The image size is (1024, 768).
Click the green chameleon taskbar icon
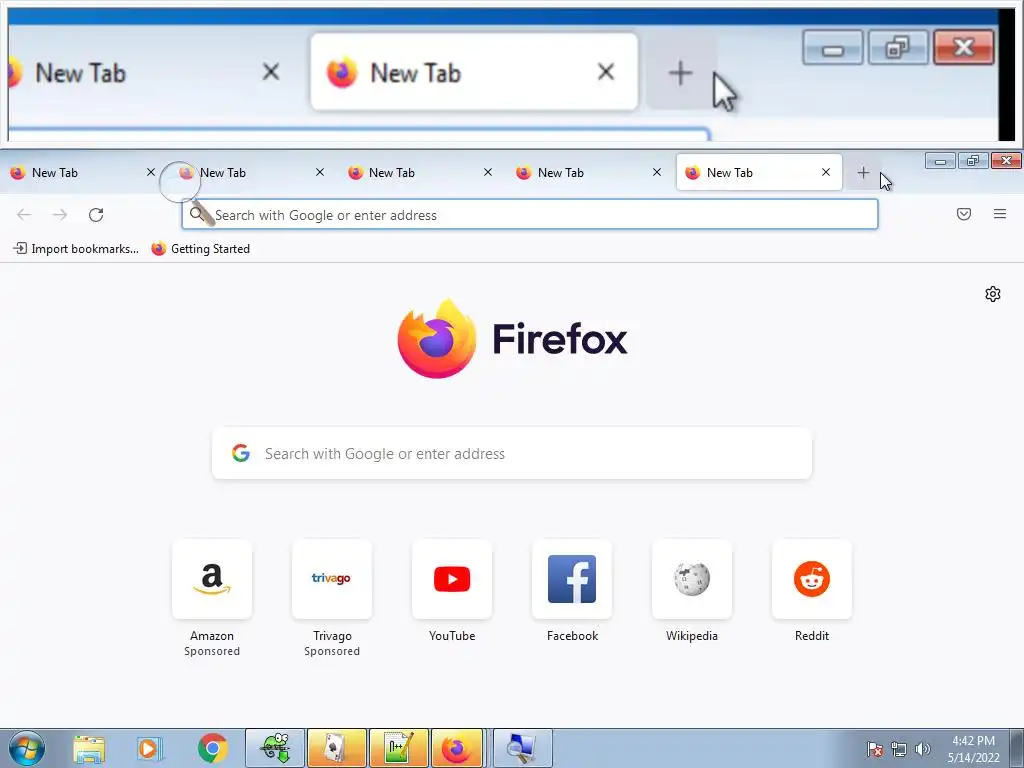[275, 748]
